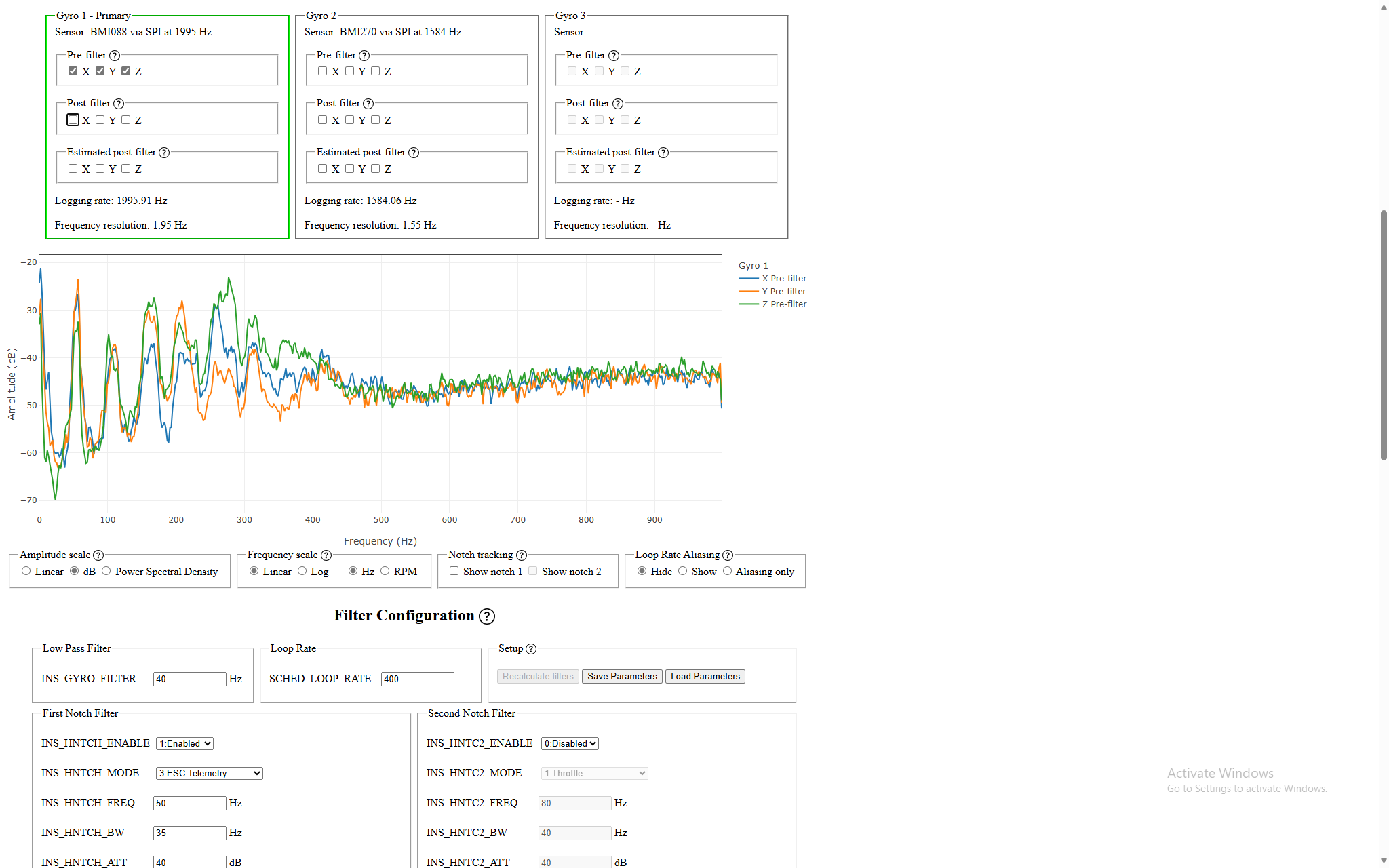The width and height of the screenshot is (1389, 868).
Task: Uncheck Gyro 1 Pre-filter X checkbox
Action: (73, 71)
